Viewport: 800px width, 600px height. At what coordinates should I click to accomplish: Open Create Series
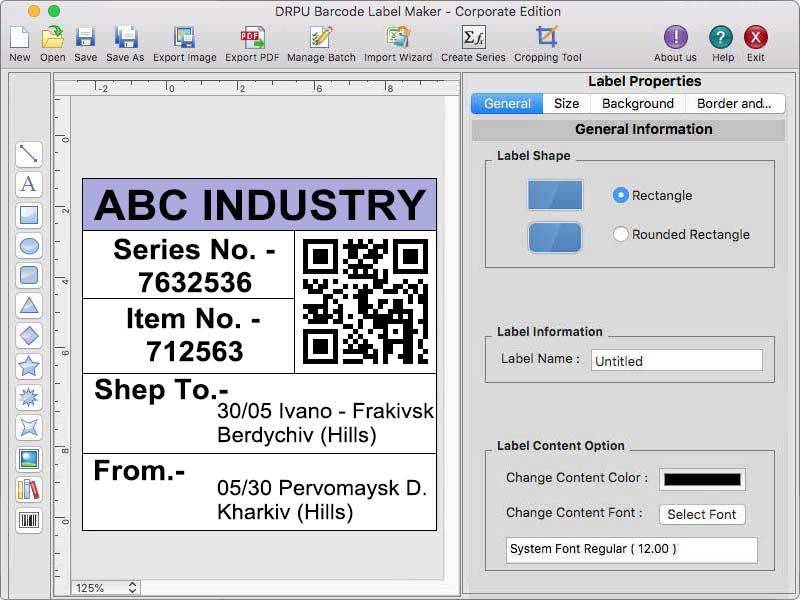coord(470,38)
